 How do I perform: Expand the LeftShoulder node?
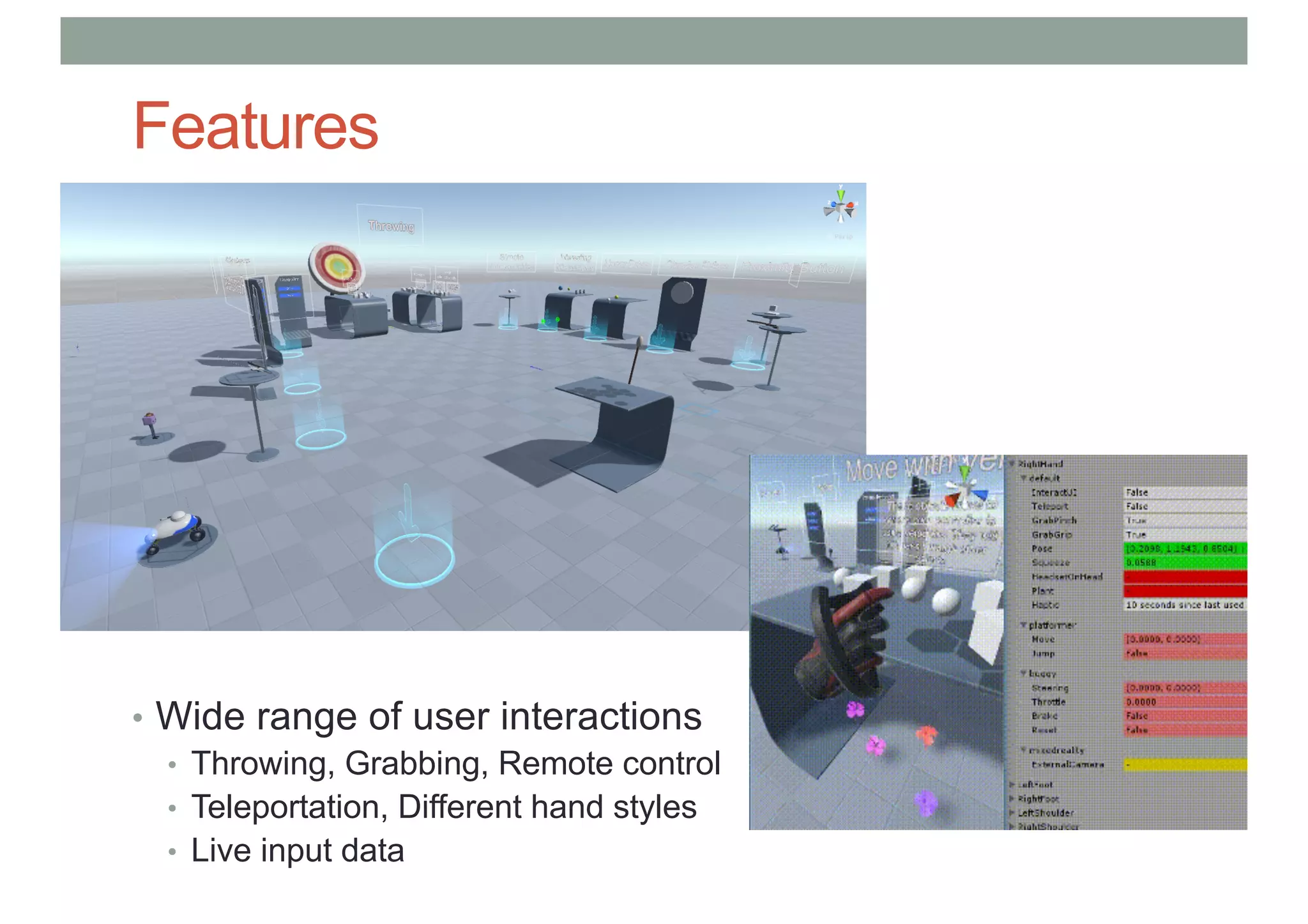pos(1012,813)
